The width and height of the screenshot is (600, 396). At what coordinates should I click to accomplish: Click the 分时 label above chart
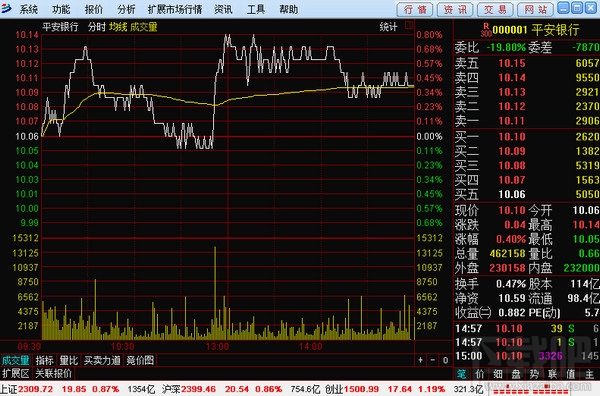click(96, 27)
